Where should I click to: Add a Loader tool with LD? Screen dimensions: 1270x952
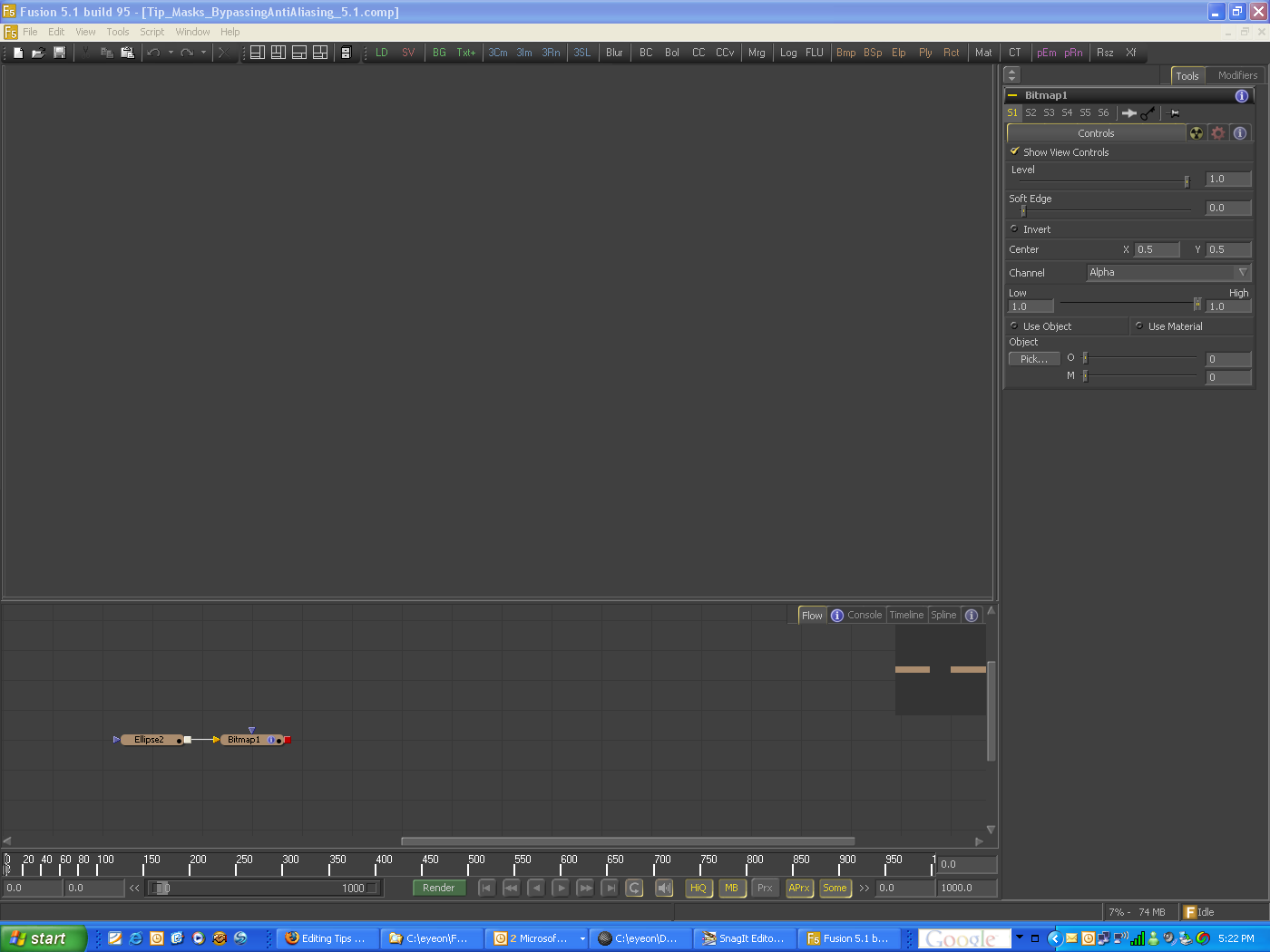click(382, 53)
